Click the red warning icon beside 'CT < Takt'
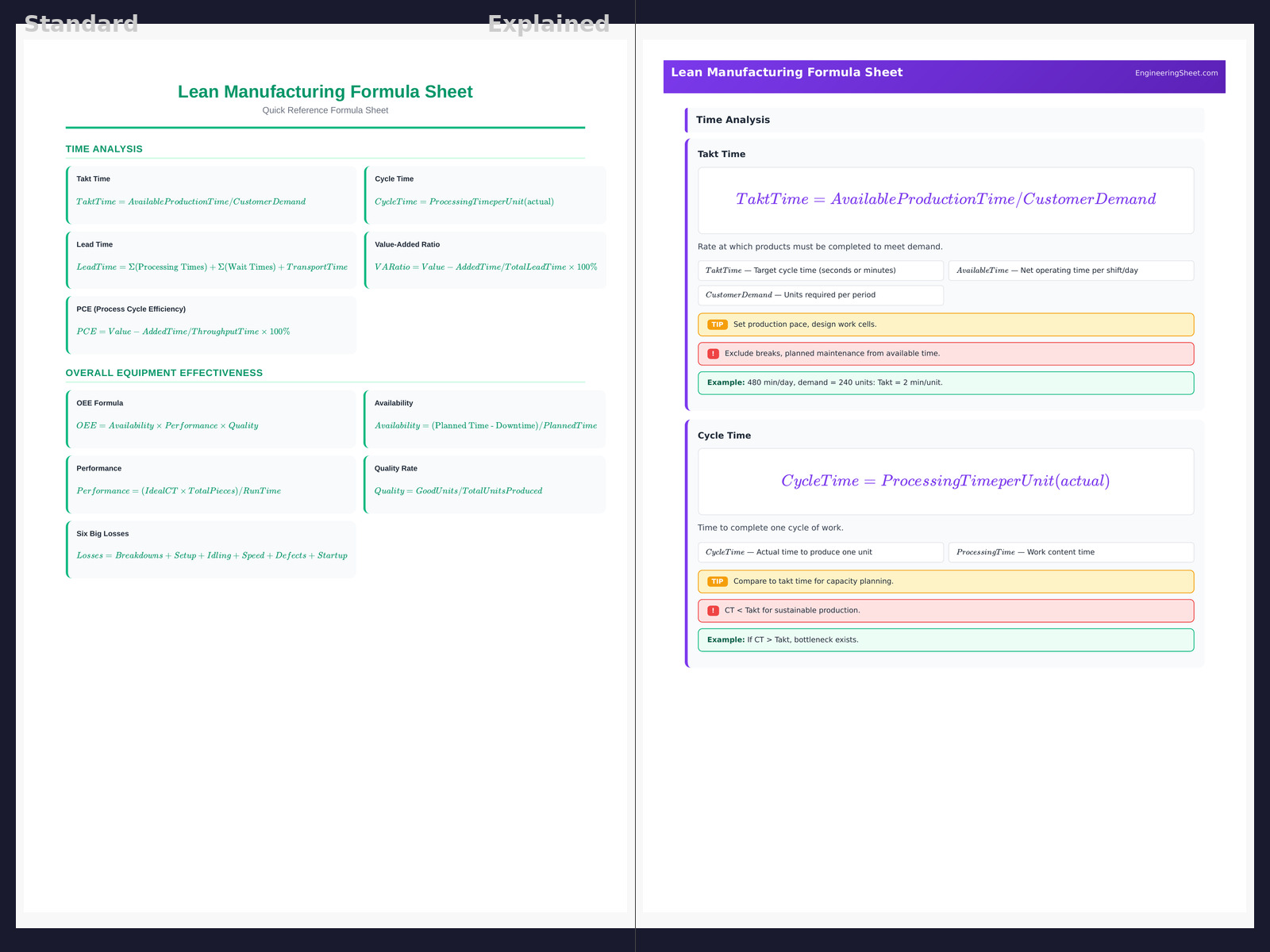 pyautogui.click(x=713, y=611)
